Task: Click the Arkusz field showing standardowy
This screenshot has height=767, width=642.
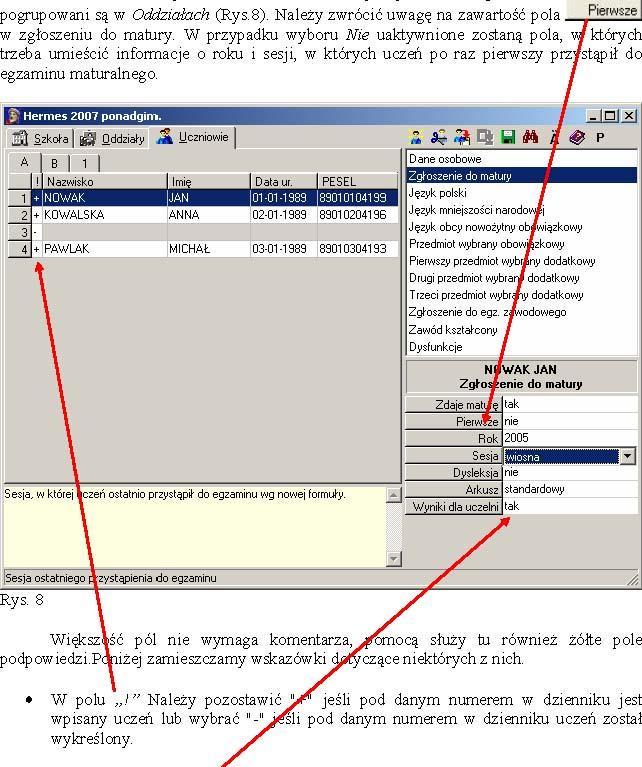Action: [x=570, y=489]
